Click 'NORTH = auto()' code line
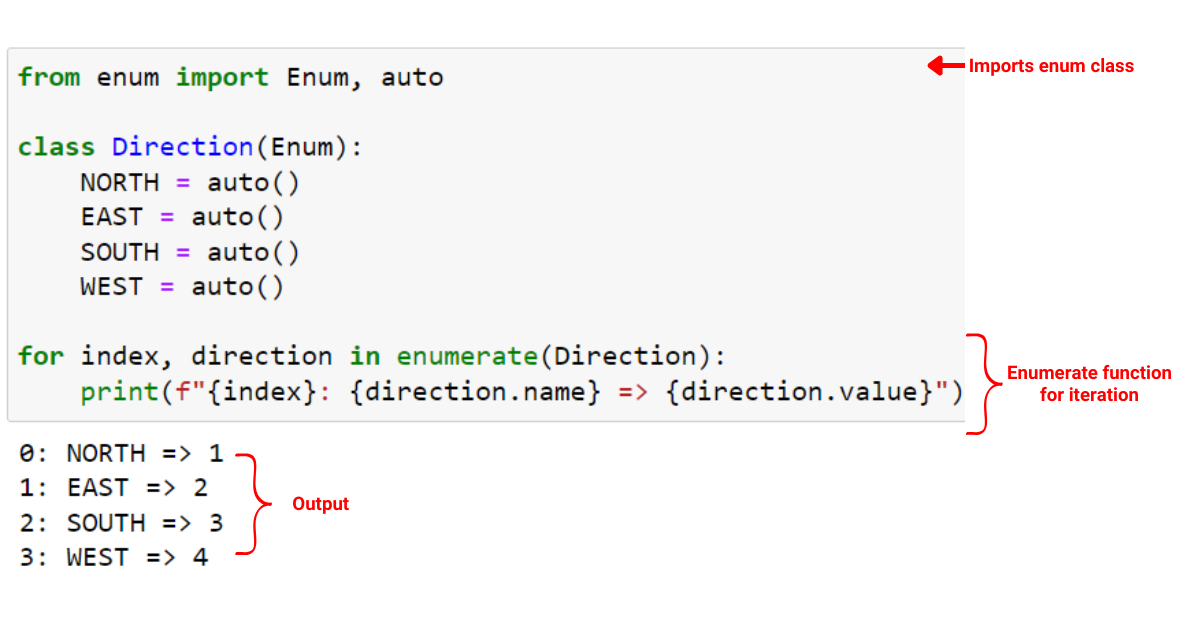Viewport: 1200px width, 630px height. click(190, 182)
